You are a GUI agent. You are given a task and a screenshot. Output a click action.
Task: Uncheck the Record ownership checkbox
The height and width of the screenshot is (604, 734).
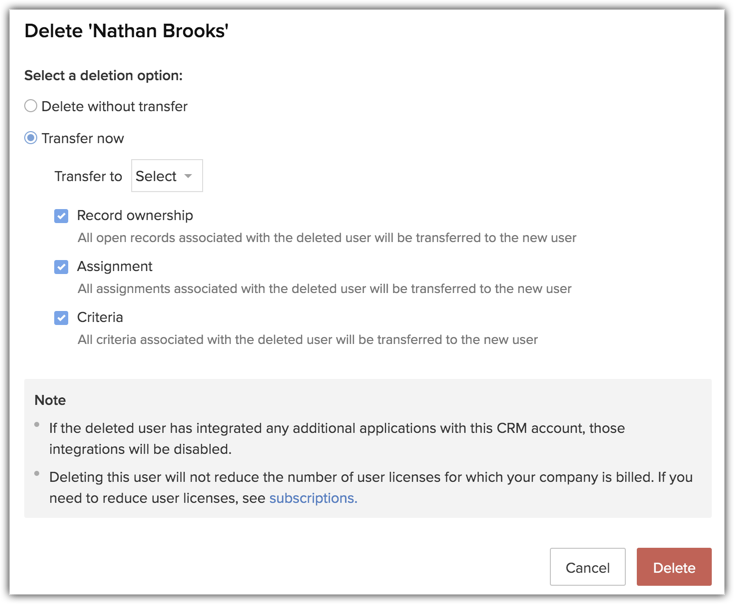coord(61,216)
